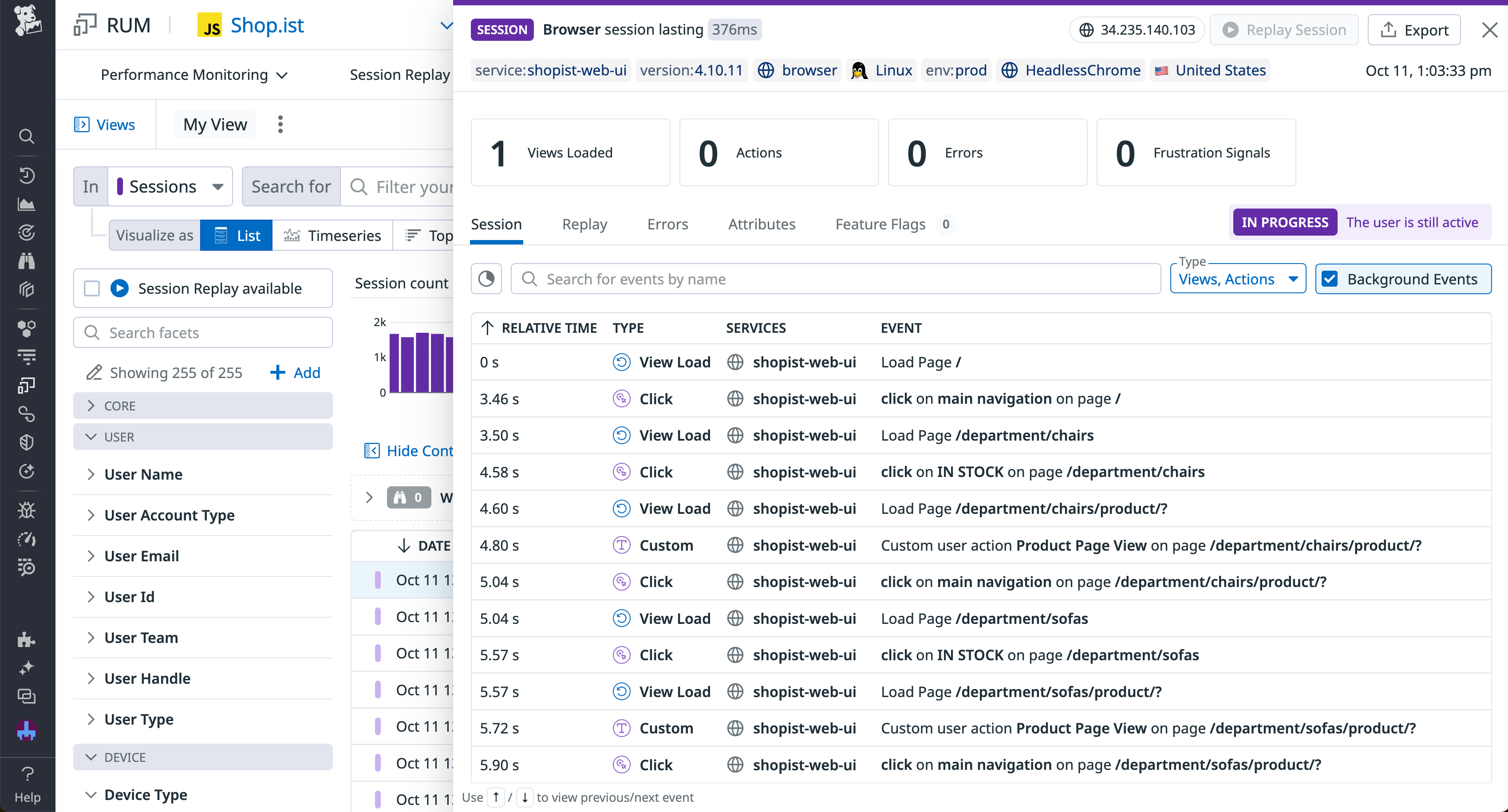Viewport: 1508px width, 812px height.
Task: Enable the Session Replay available checkbox
Action: (x=92, y=288)
